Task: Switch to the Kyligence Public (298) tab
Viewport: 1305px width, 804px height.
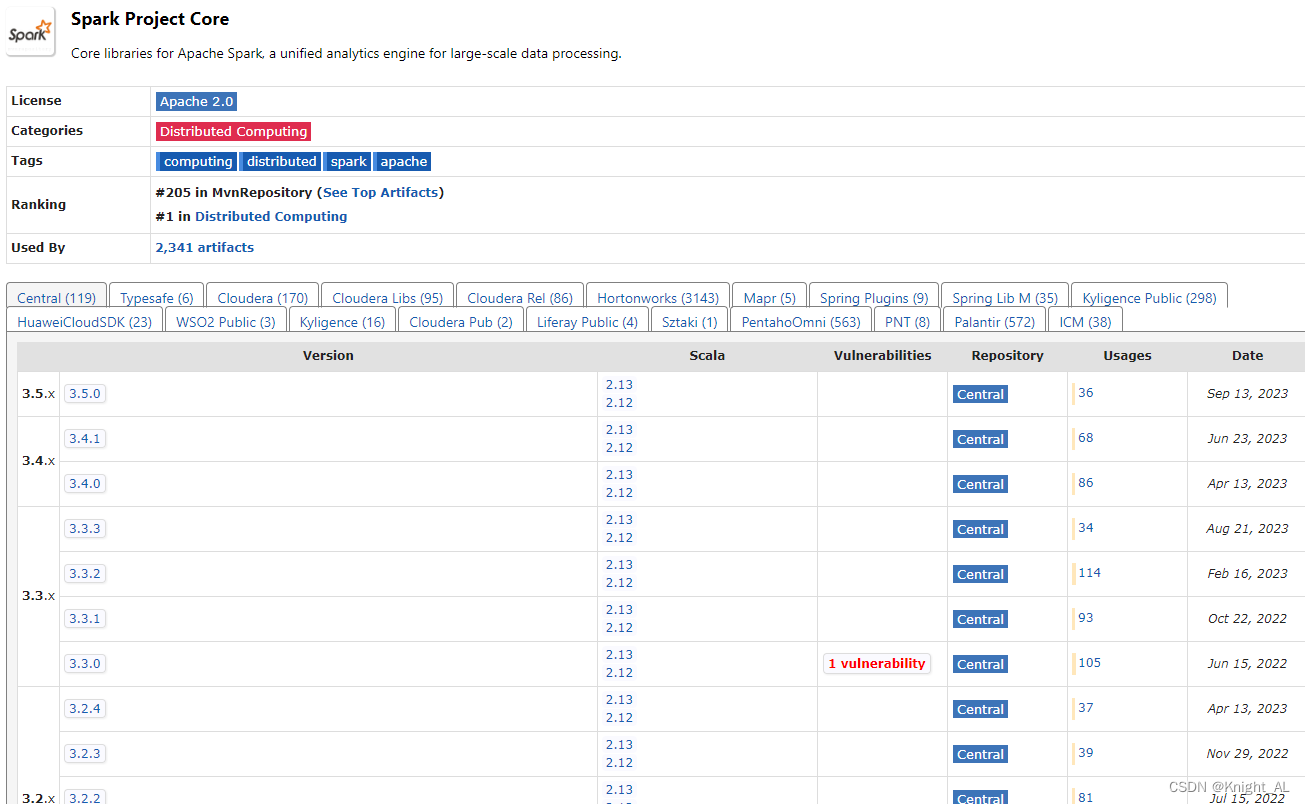Action: tap(1149, 298)
